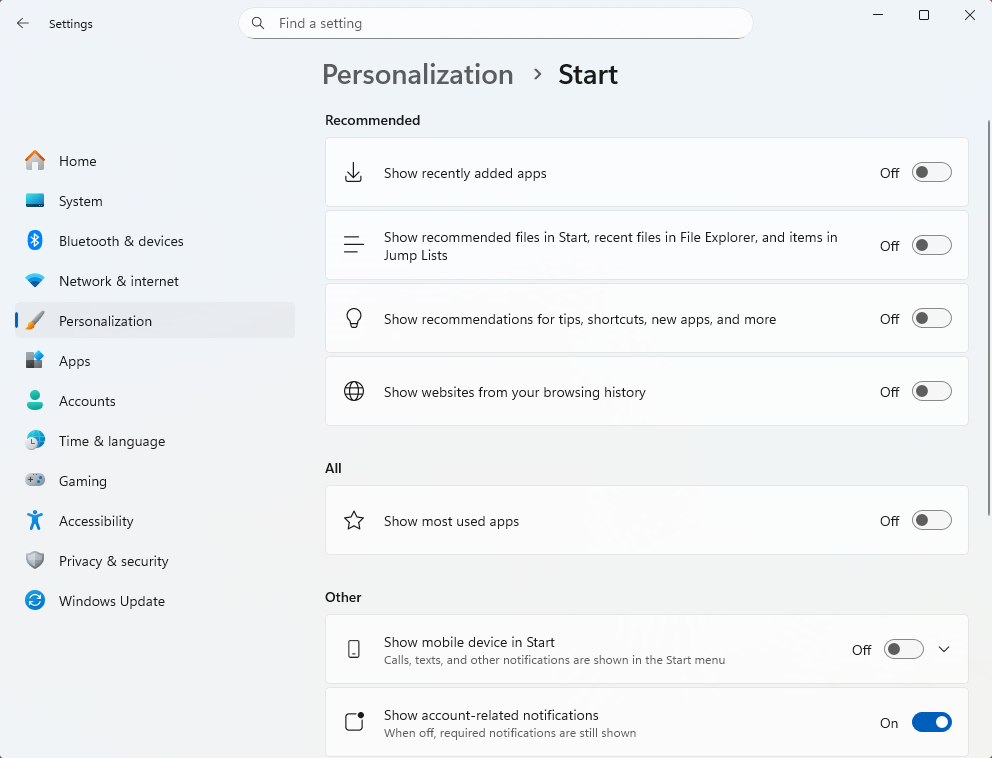Disable Show account-related notifications
The width and height of the screenshot is (992, 758).
[x=931, y=721]
